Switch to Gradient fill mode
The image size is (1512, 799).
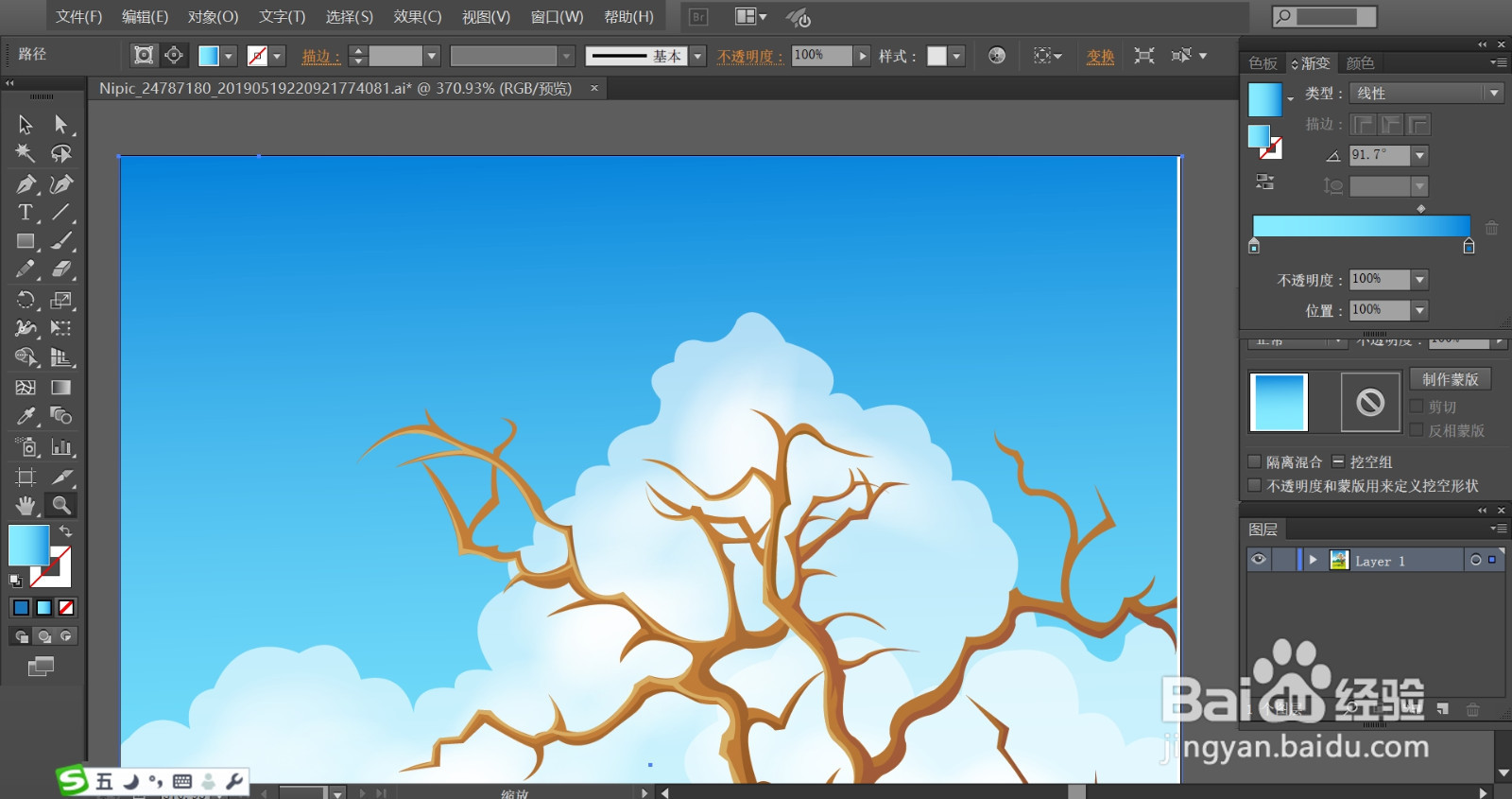43,607
